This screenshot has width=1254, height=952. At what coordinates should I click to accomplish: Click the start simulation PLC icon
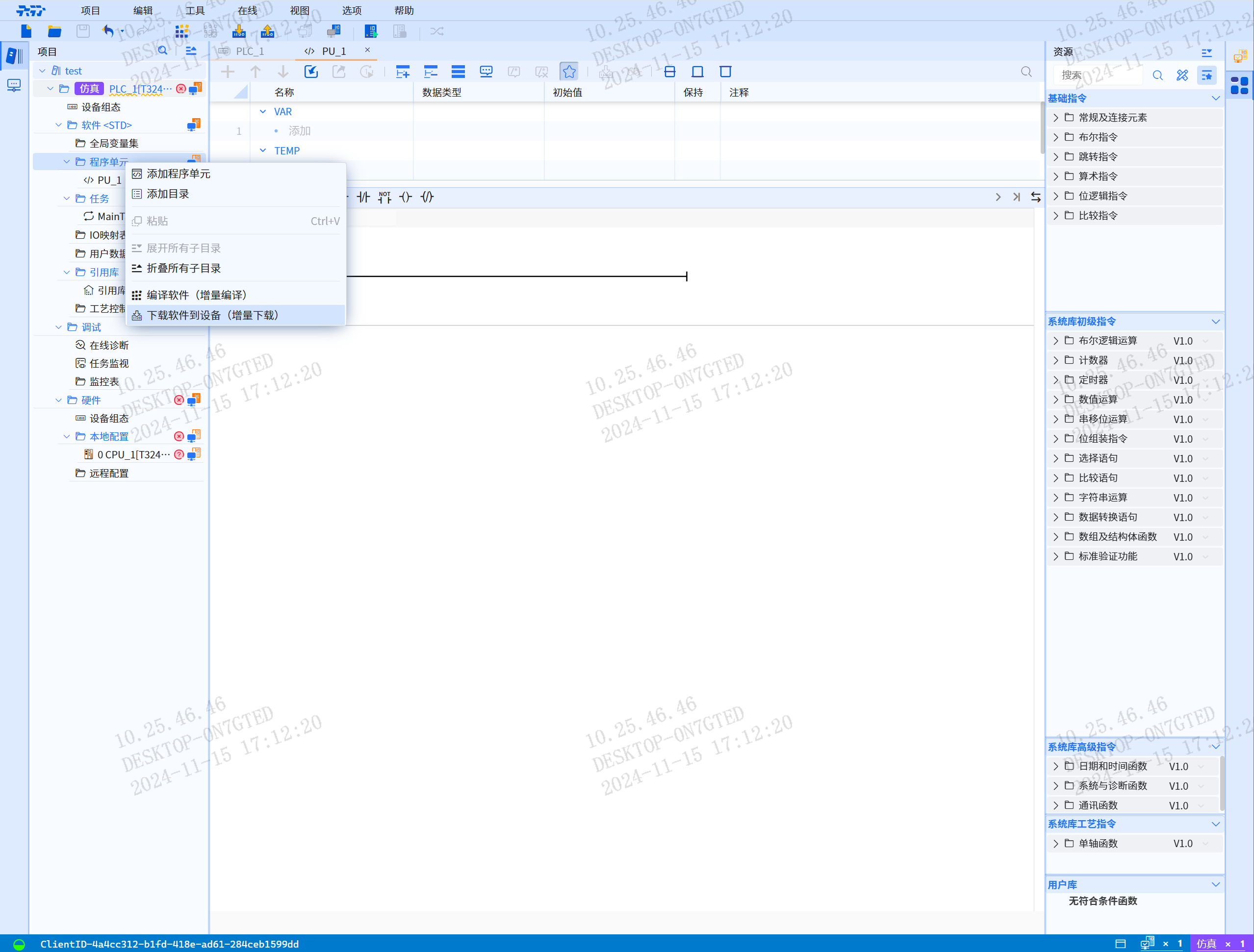point(371,31)
